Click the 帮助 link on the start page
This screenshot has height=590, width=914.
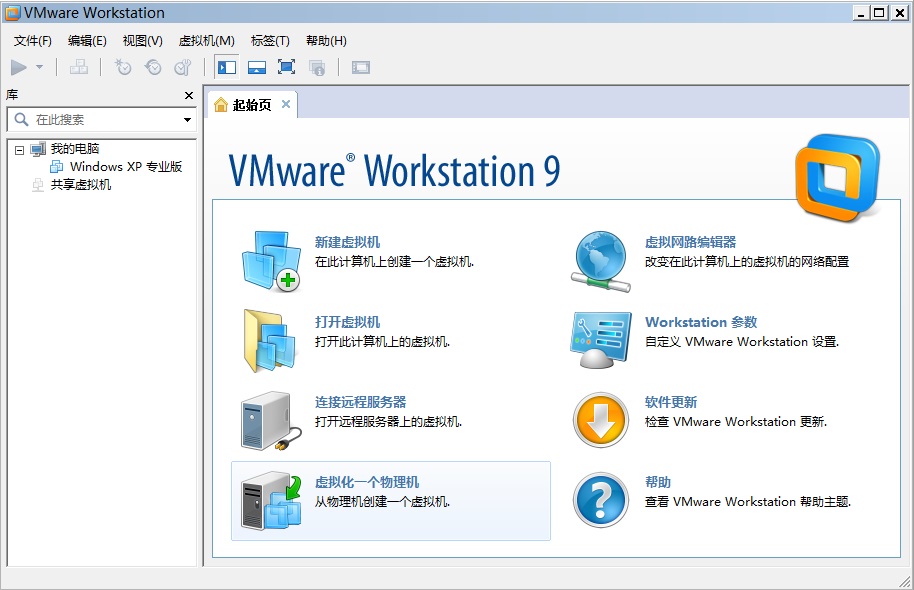click(658, 482)
